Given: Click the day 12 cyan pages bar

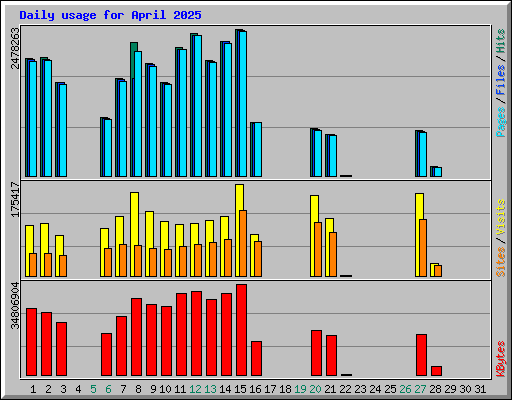Looking at the screenshot, I should pos(198,106).
